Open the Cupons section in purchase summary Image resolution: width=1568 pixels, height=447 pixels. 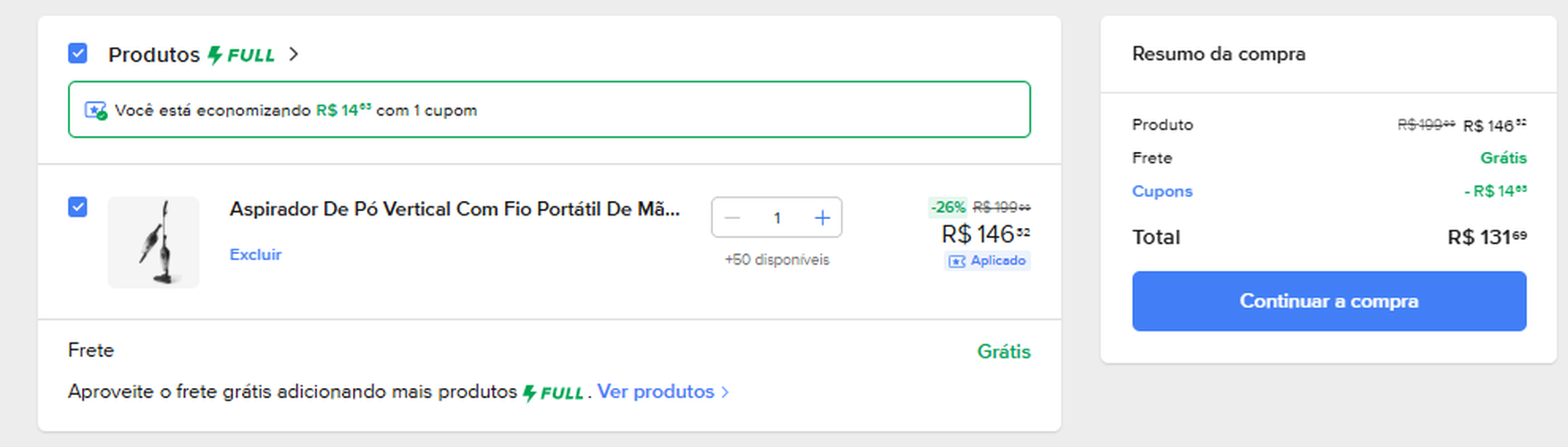(1161, 191)
